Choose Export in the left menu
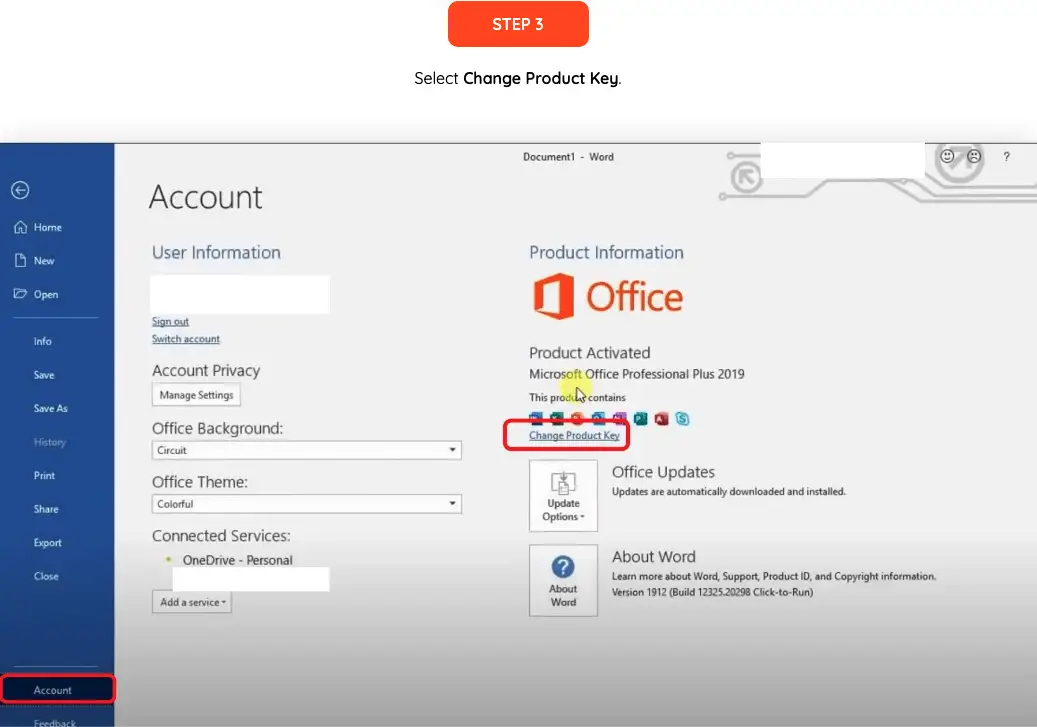Viewport: 1037px width, 727px height. point(47,543)
